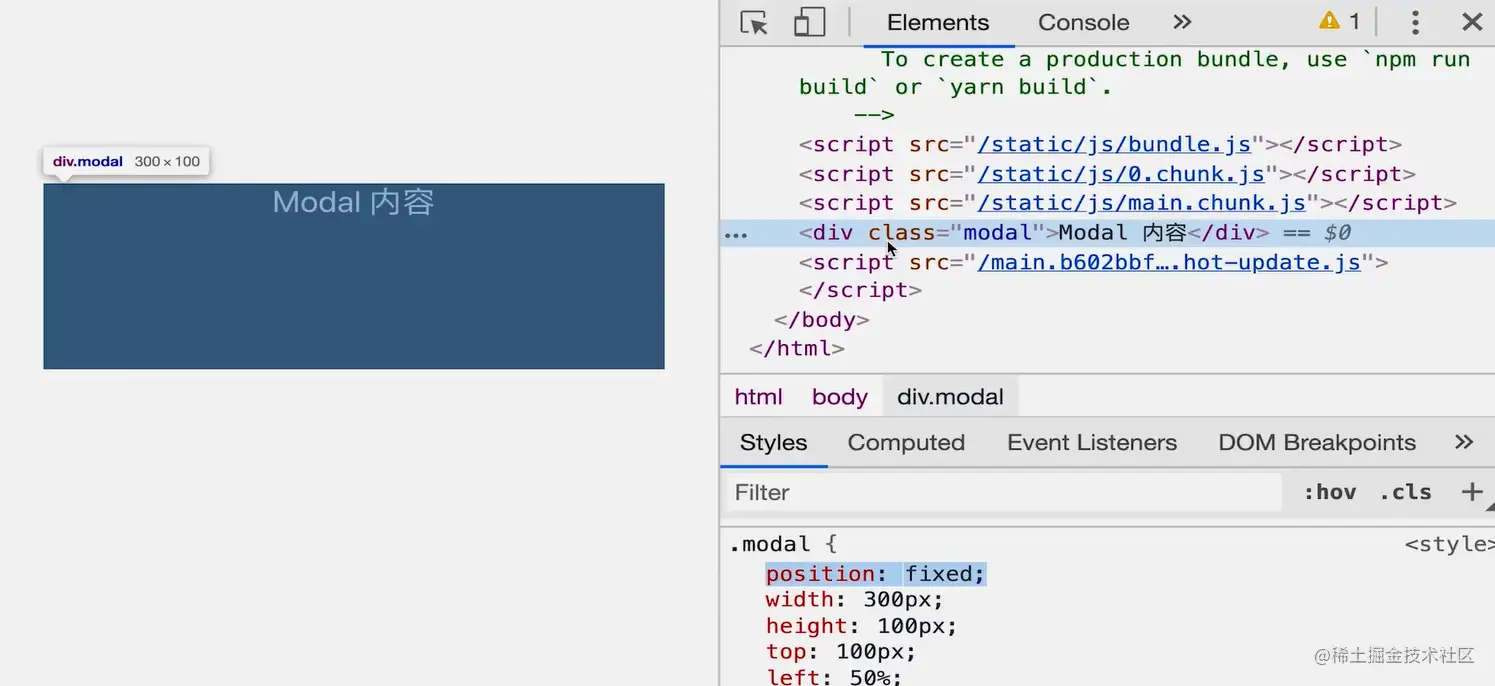Open the /static/js/main.chunk.js link
This screenshot has height=686, width=1495.
(1142, 203)
